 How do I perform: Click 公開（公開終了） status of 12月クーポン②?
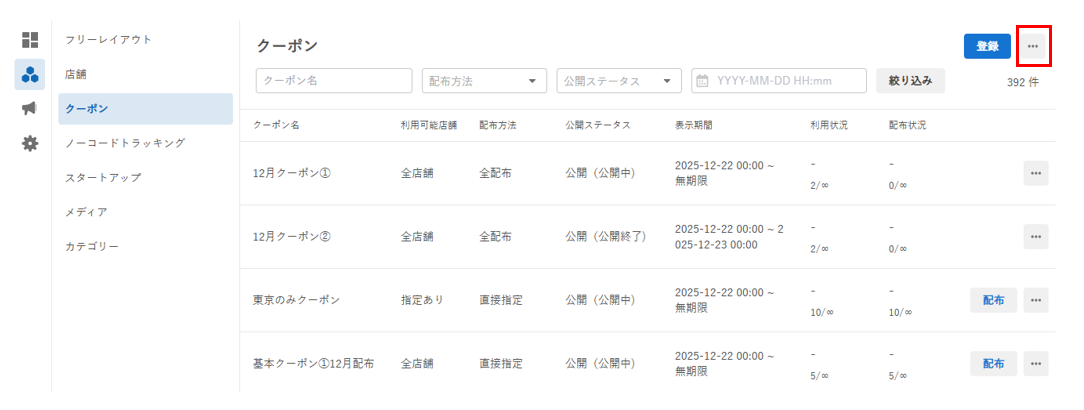click(x=605, y=236)
